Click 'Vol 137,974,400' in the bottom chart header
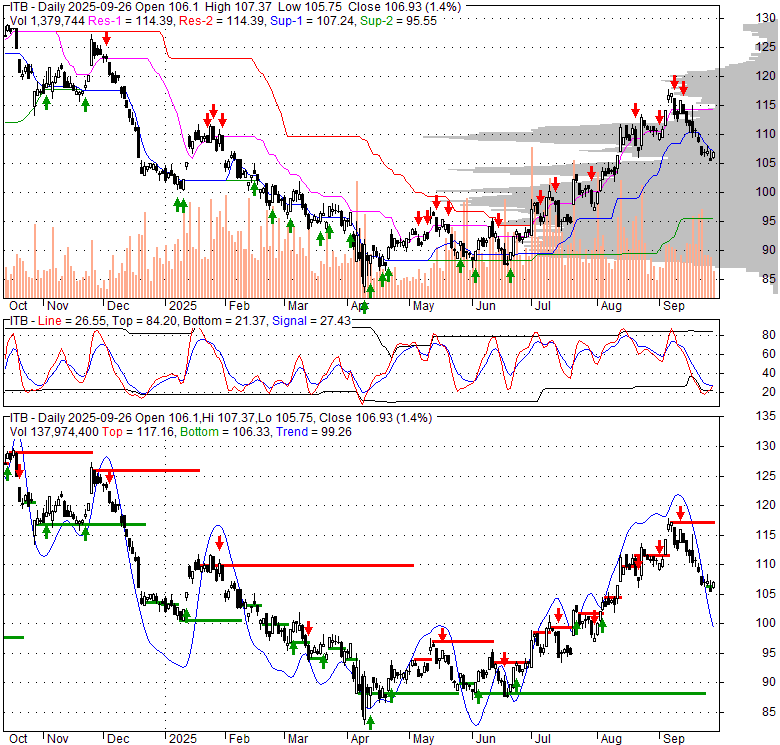 click(54, 432)
